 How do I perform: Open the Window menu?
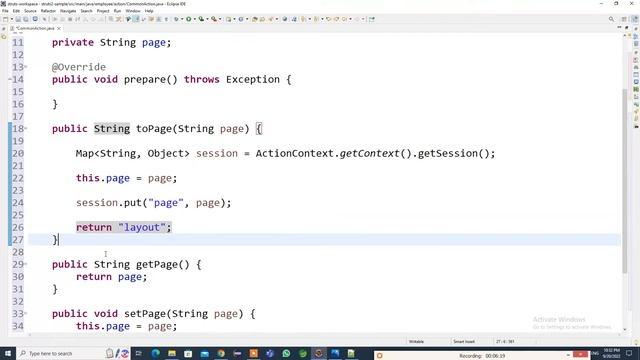133,11
